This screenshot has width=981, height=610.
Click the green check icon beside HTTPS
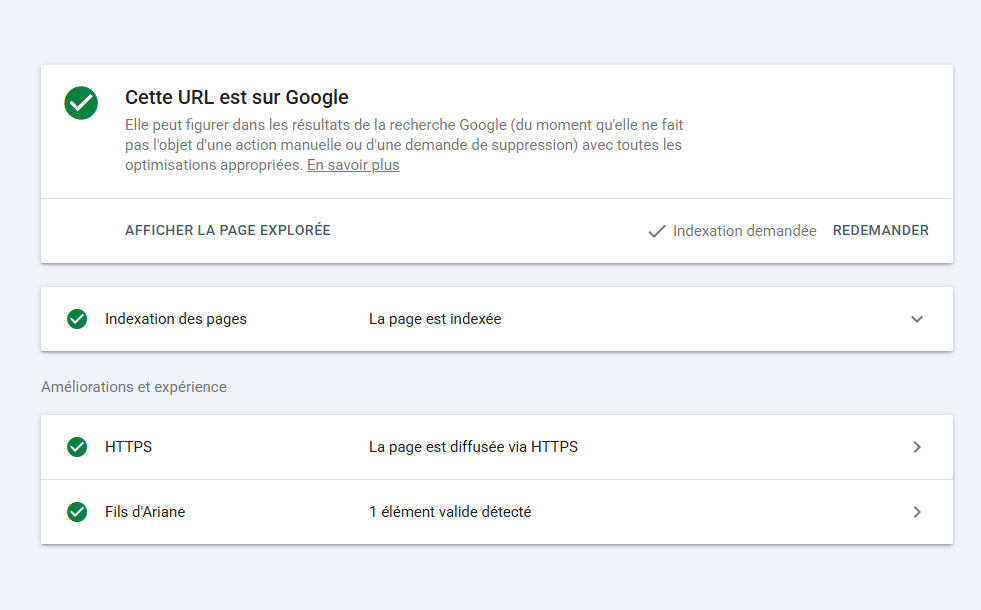point(77,447)
